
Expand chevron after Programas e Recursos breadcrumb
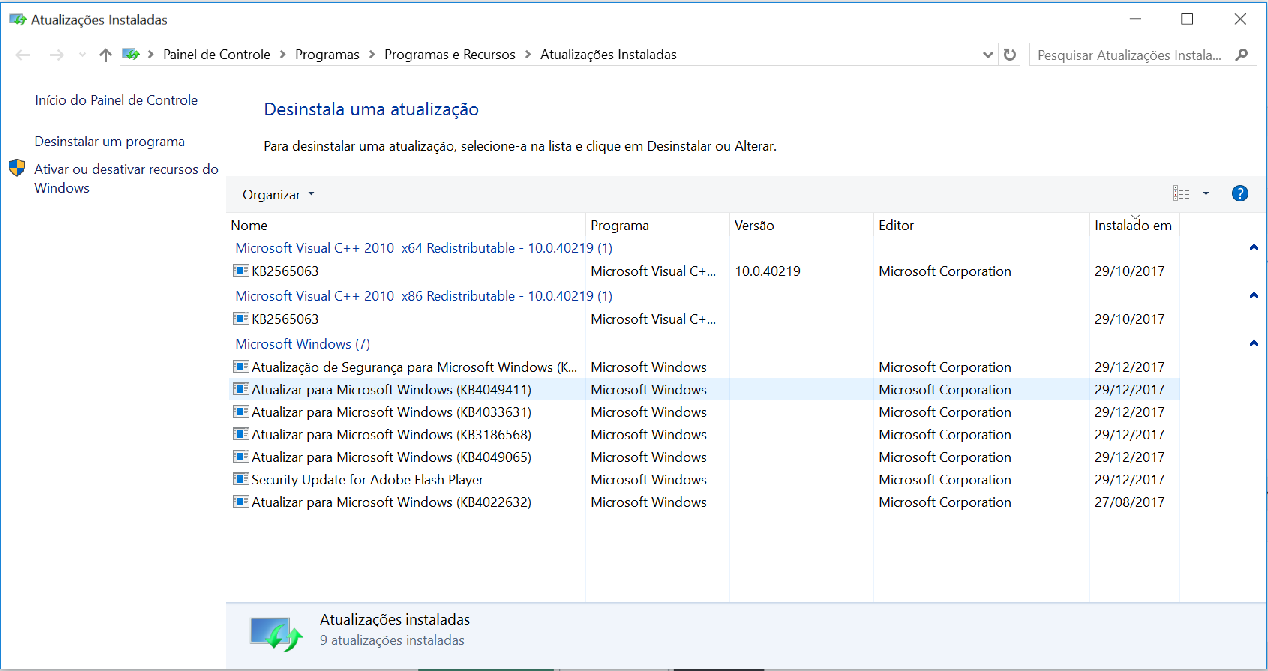(x=528, y=55)
